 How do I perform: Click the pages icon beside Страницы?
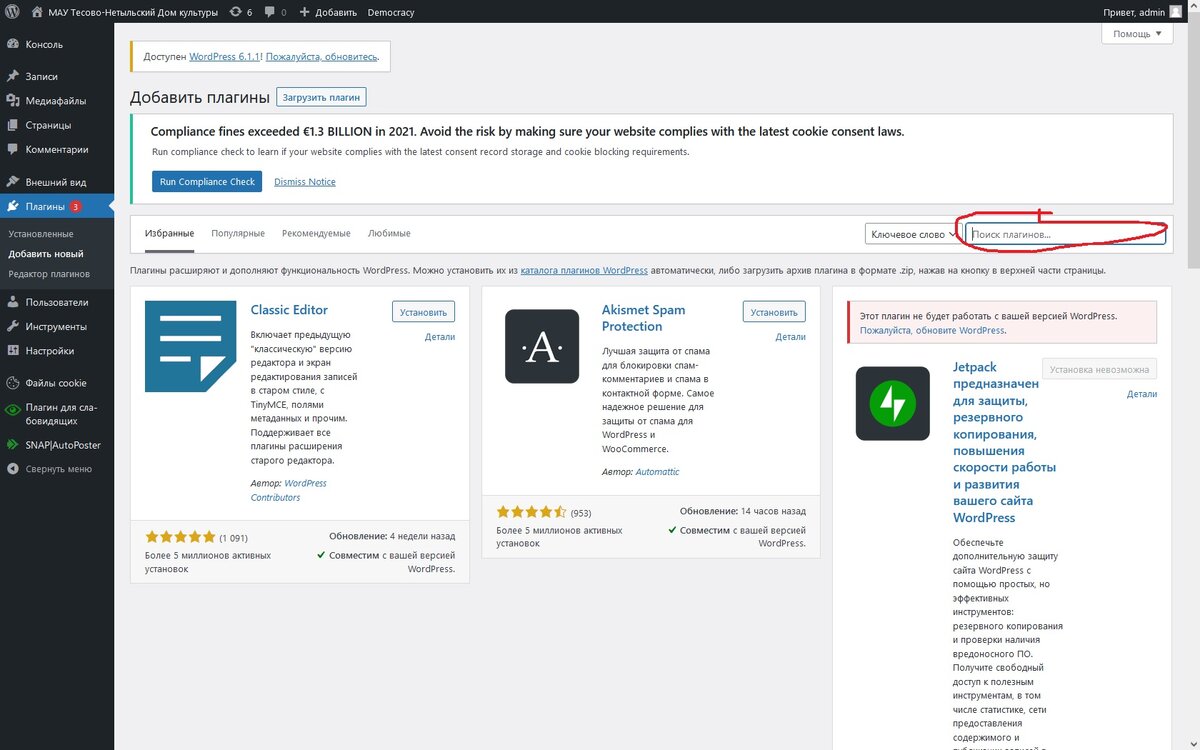(13, 125)
